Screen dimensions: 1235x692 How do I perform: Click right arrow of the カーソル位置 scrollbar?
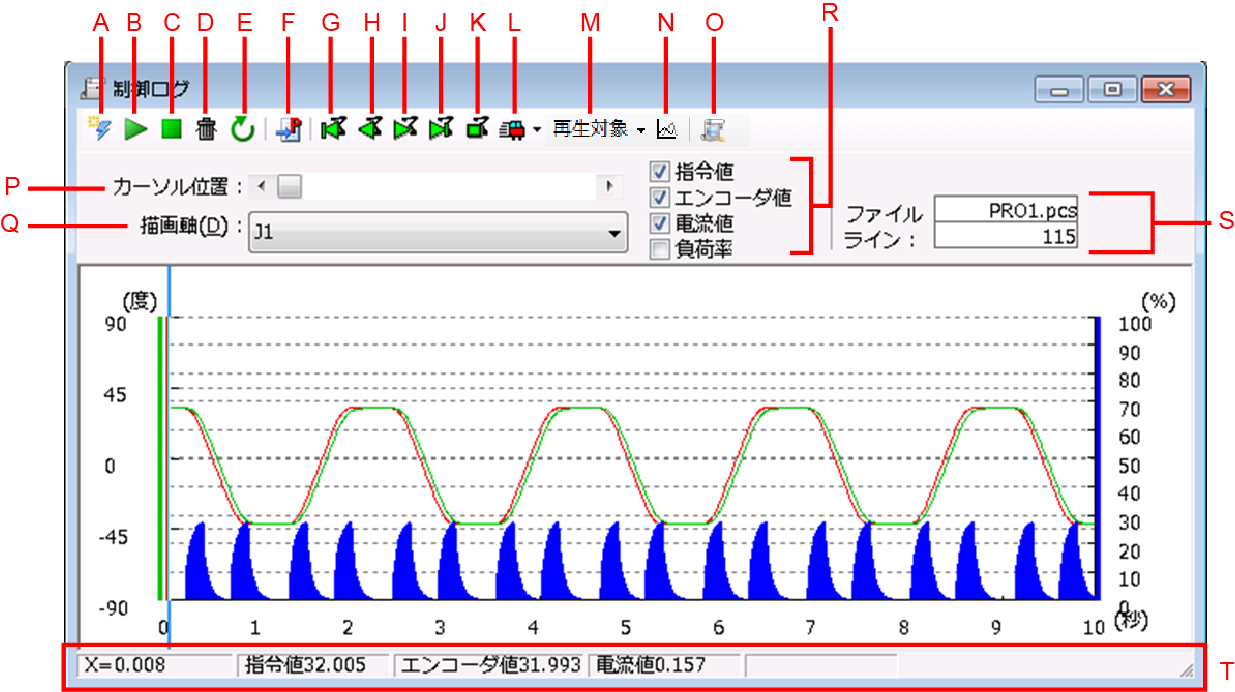click(x=608, y=186)
